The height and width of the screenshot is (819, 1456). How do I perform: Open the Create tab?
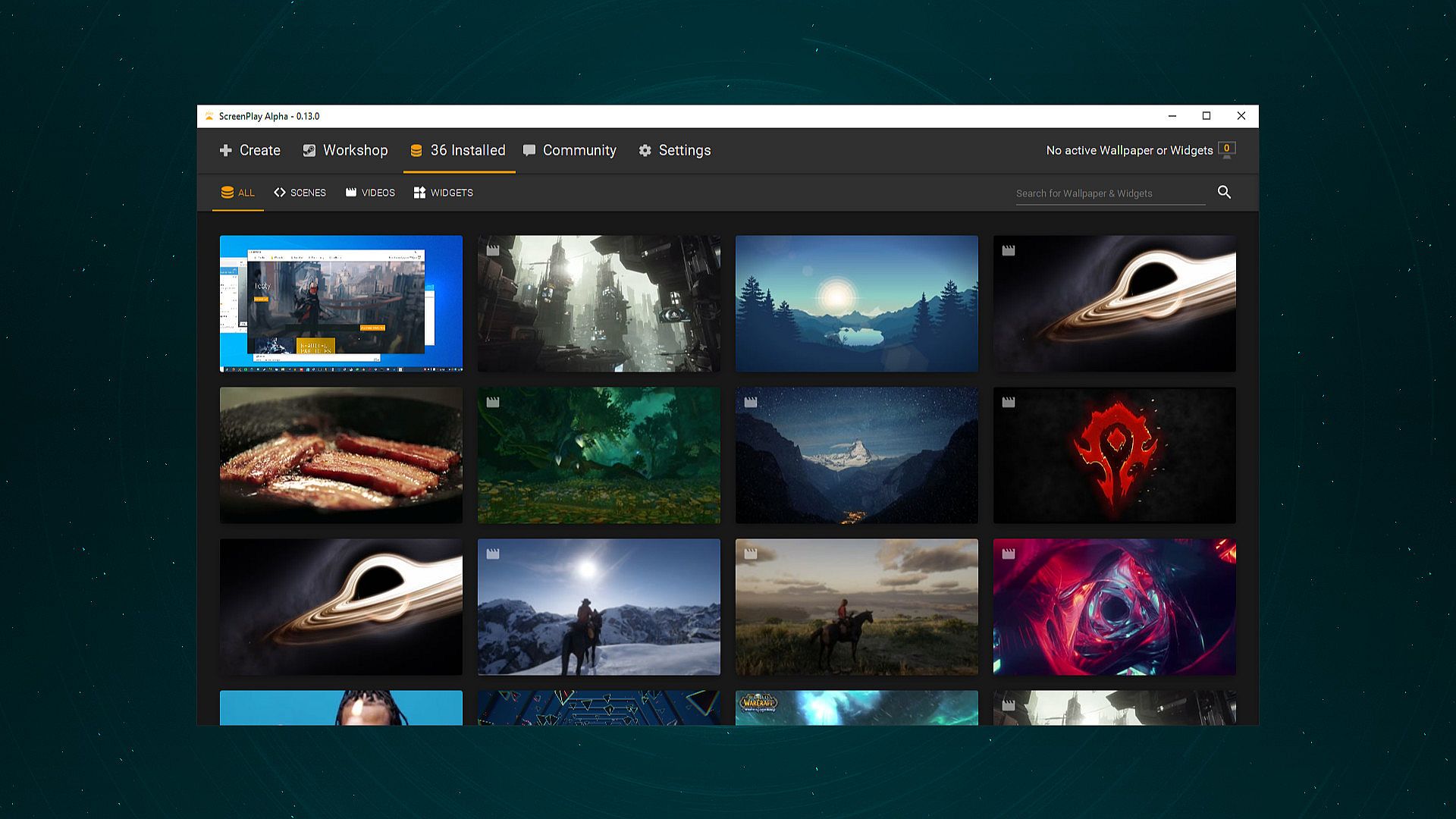click(249, 150)
